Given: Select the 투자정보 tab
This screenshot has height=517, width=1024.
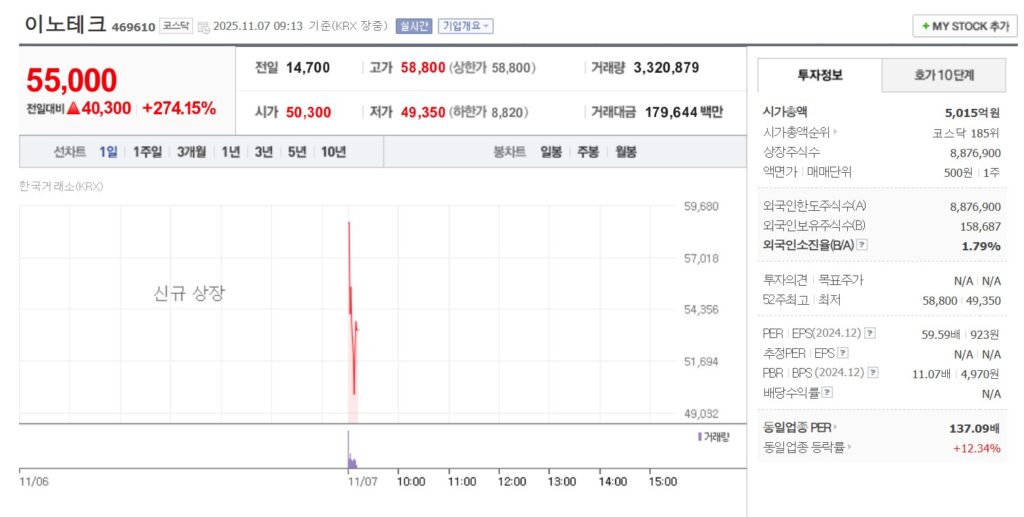Looking at the screenshot, I should (x=819, y=75).
